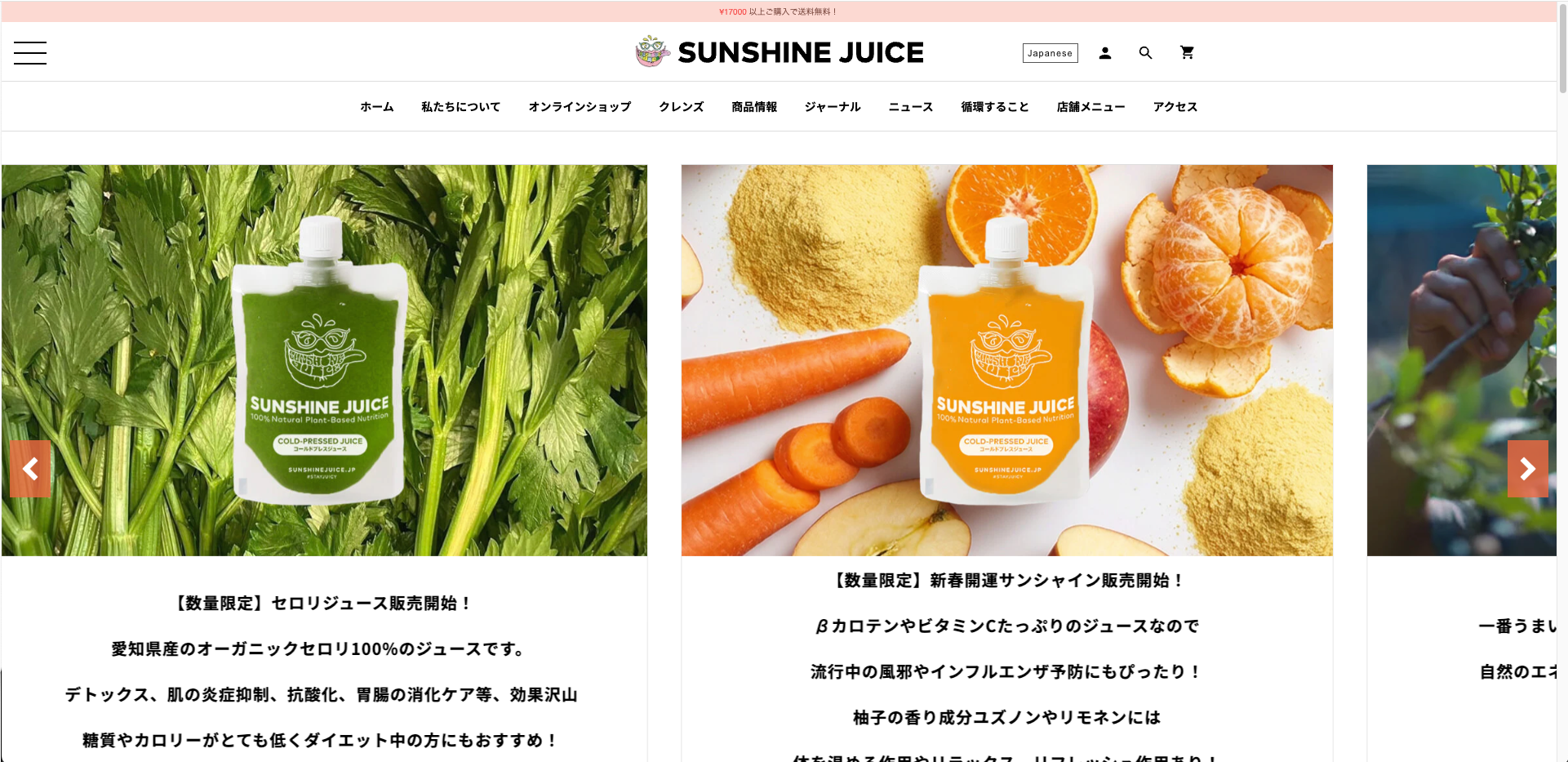Open the hamburger menu icon
Screen dimensions: 1568x762
(30, 52)
